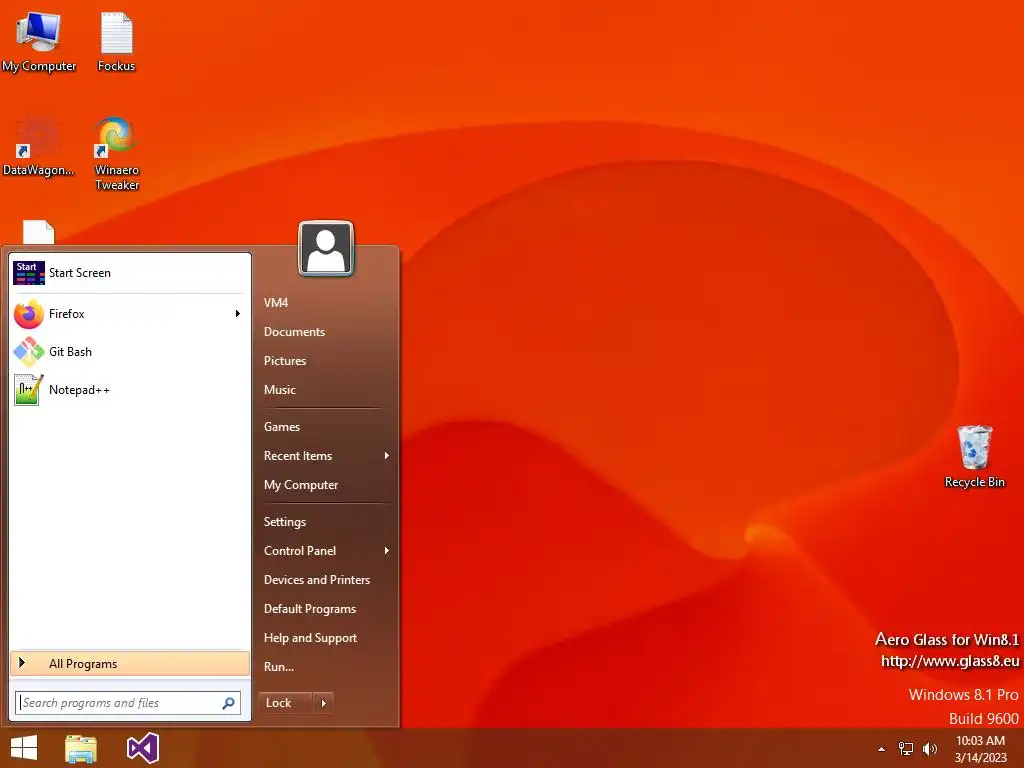
Task: Open Settings from the Start menu
Action: point(284,522)
